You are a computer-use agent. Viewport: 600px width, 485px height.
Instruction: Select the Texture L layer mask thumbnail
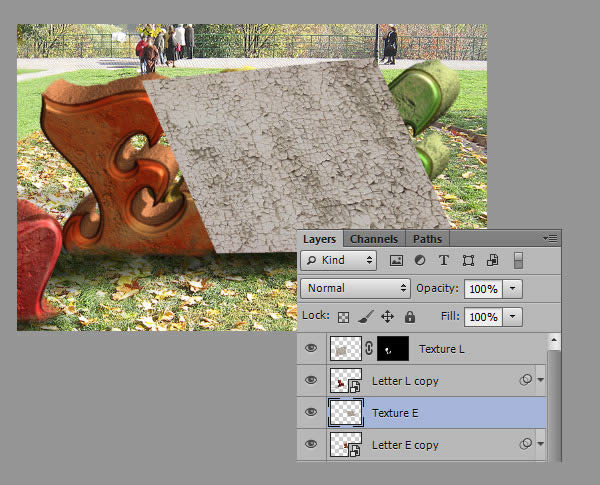(x=394, y=349)
